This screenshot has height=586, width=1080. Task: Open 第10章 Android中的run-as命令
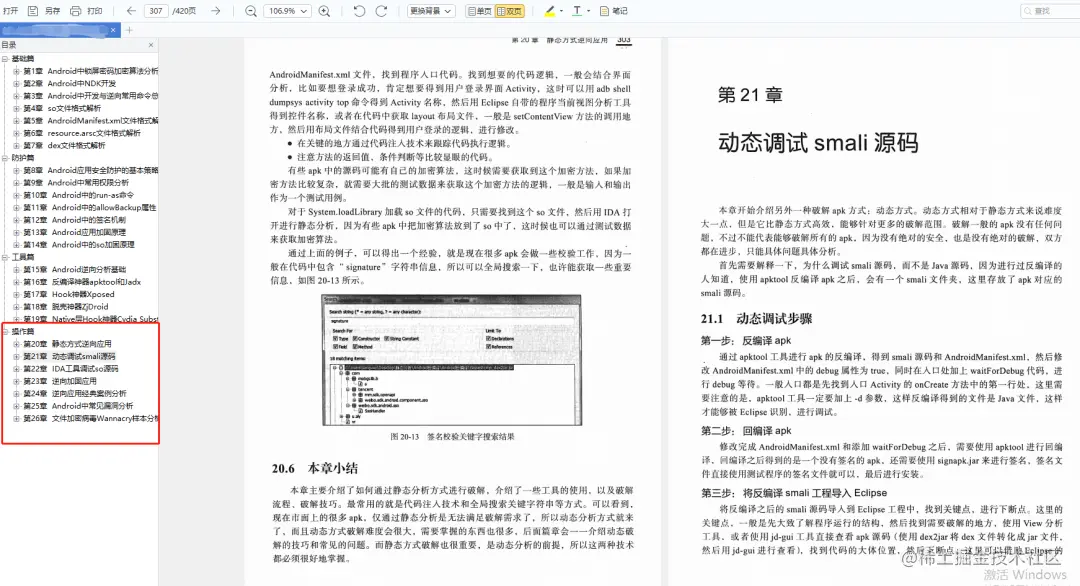(79, 195)
